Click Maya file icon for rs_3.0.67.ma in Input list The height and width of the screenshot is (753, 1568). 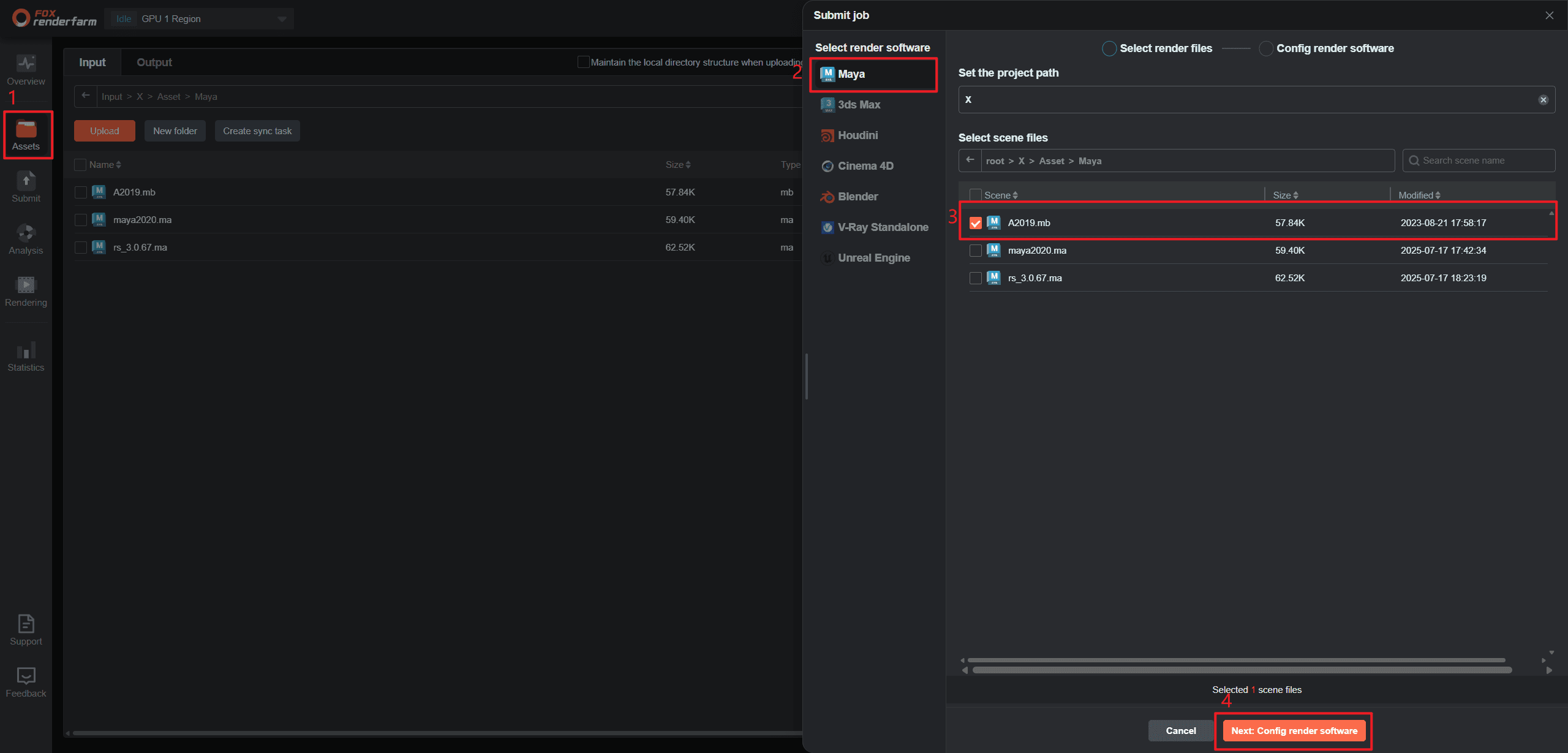[x=99, y=247]
